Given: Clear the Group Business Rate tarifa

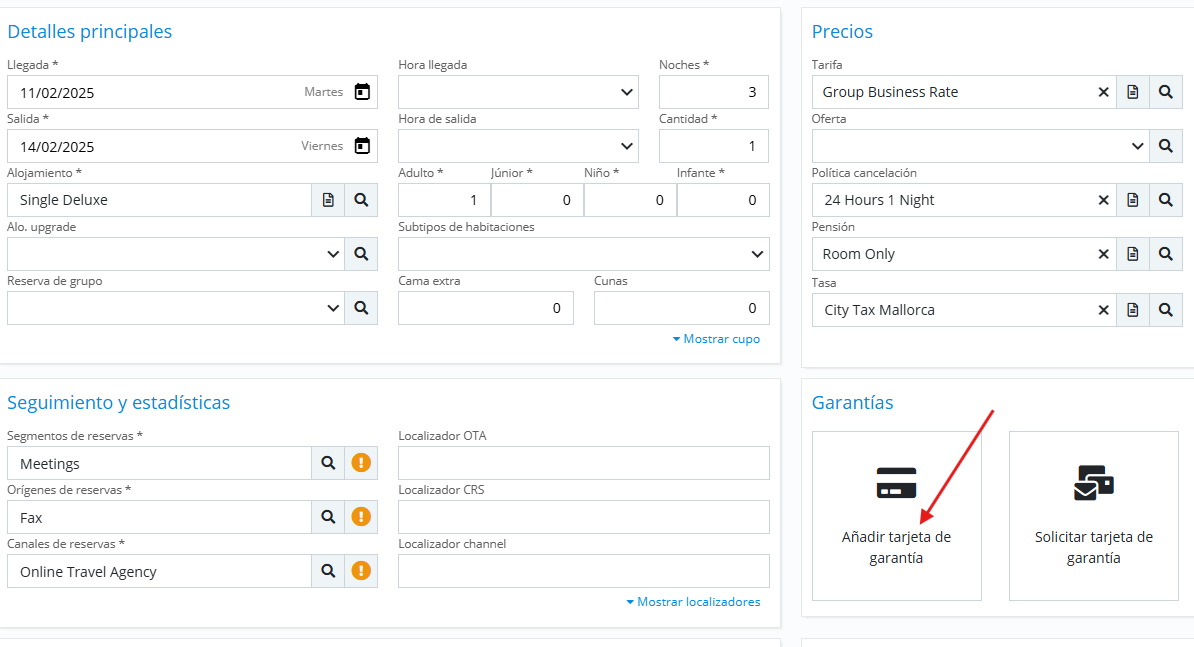Looking at the screenshot, I should pos(1103,92).
